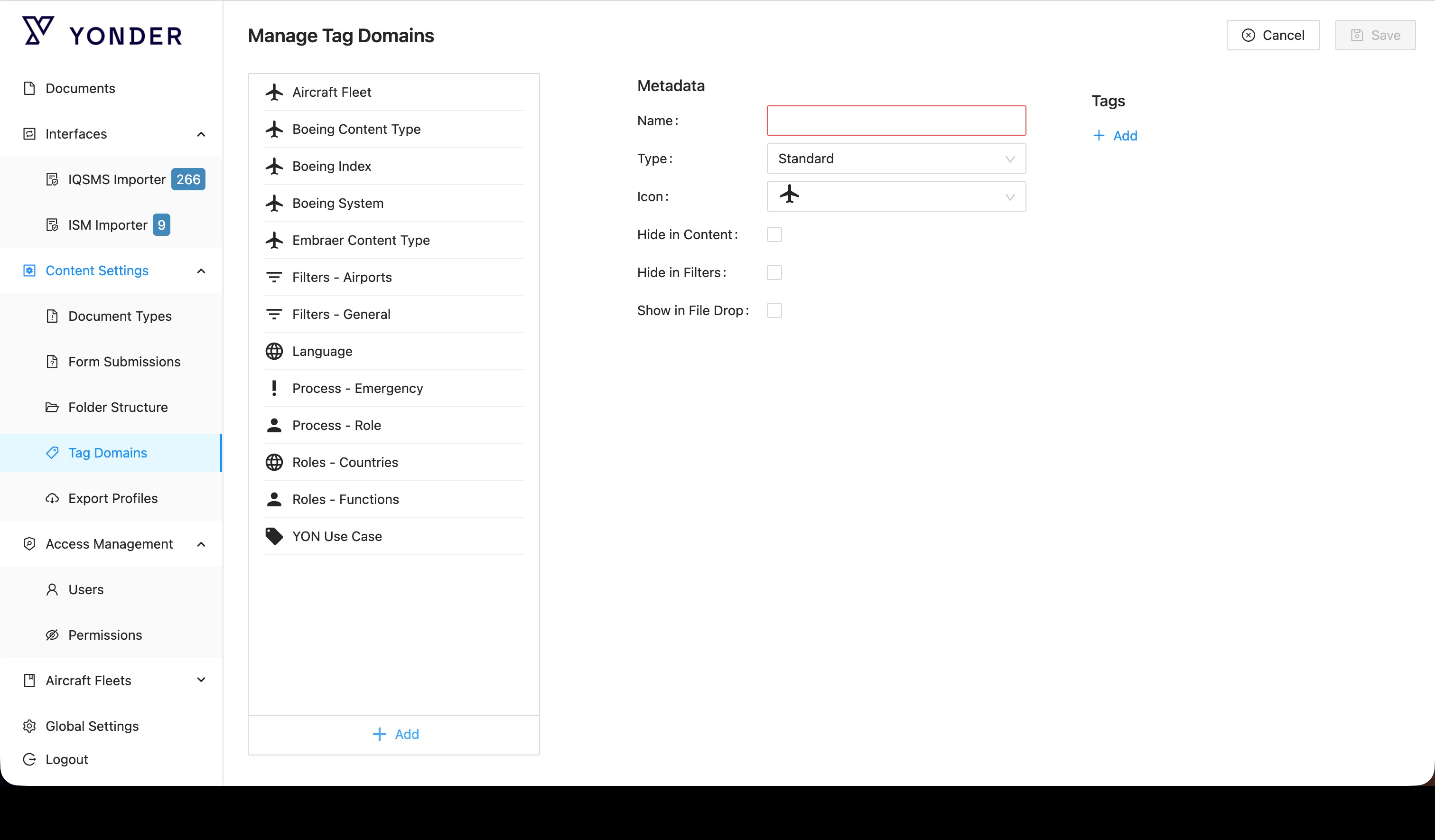Viewport: 1435px width, 840px height.
Task: Click the gear icon for Global Settings
Action: click(29, 726)
